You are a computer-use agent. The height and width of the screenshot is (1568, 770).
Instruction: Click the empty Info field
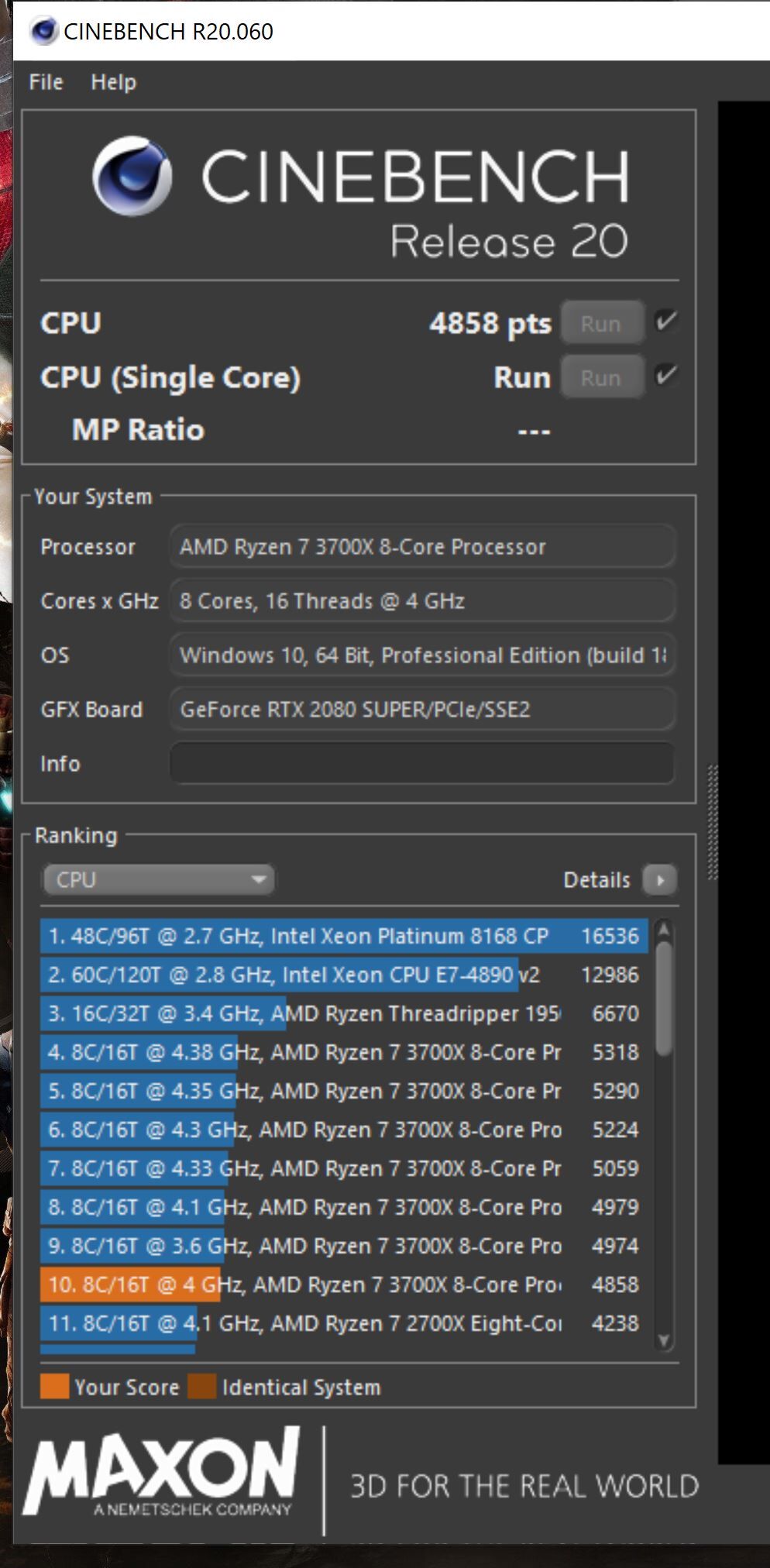[422, 764]
